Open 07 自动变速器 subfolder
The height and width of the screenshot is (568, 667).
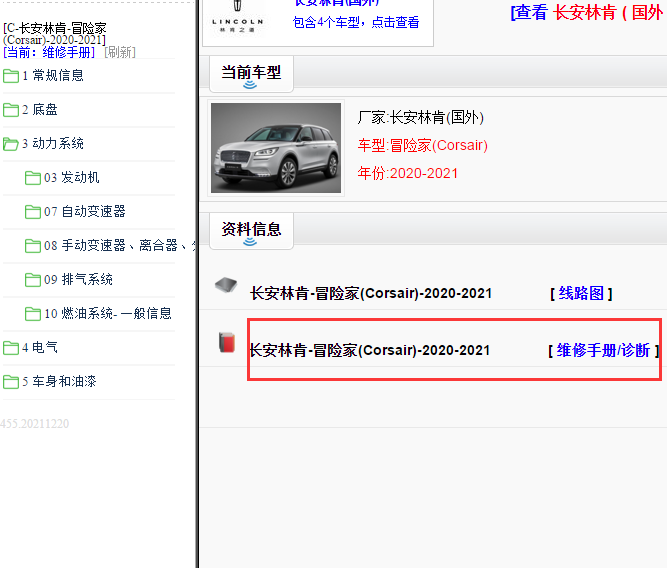point(85,211)
